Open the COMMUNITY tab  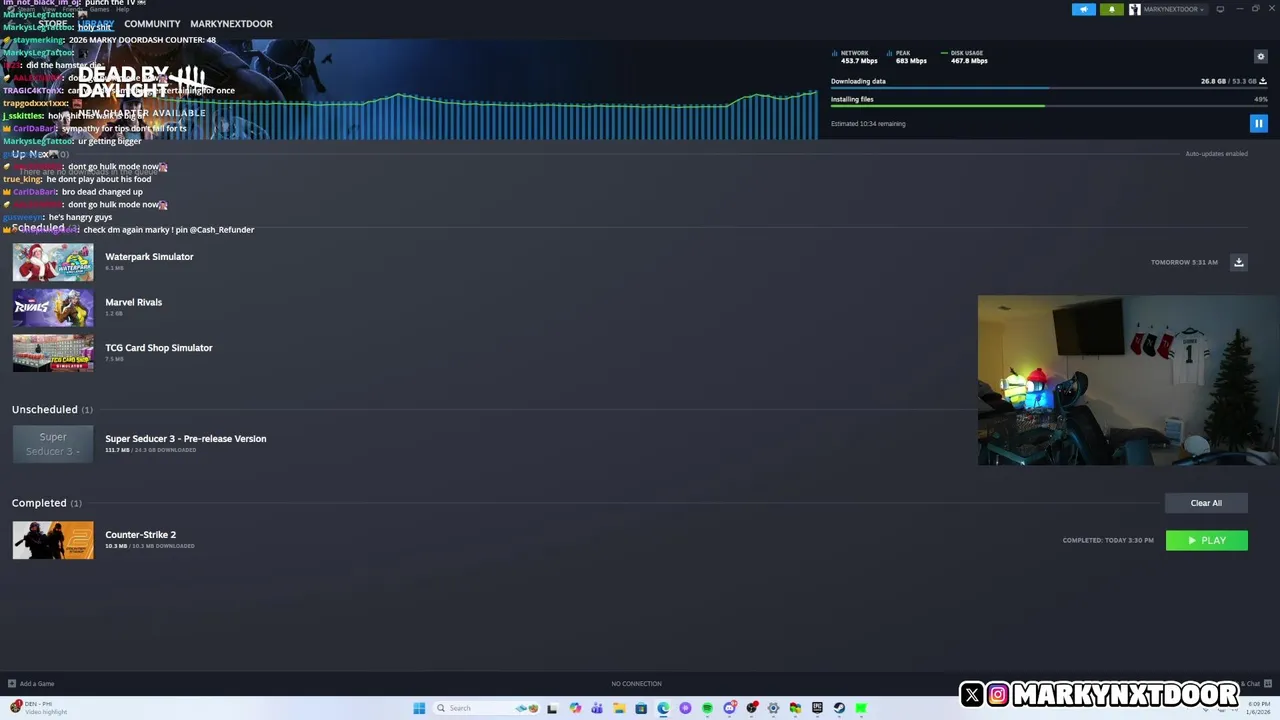(x=152, y=23)
